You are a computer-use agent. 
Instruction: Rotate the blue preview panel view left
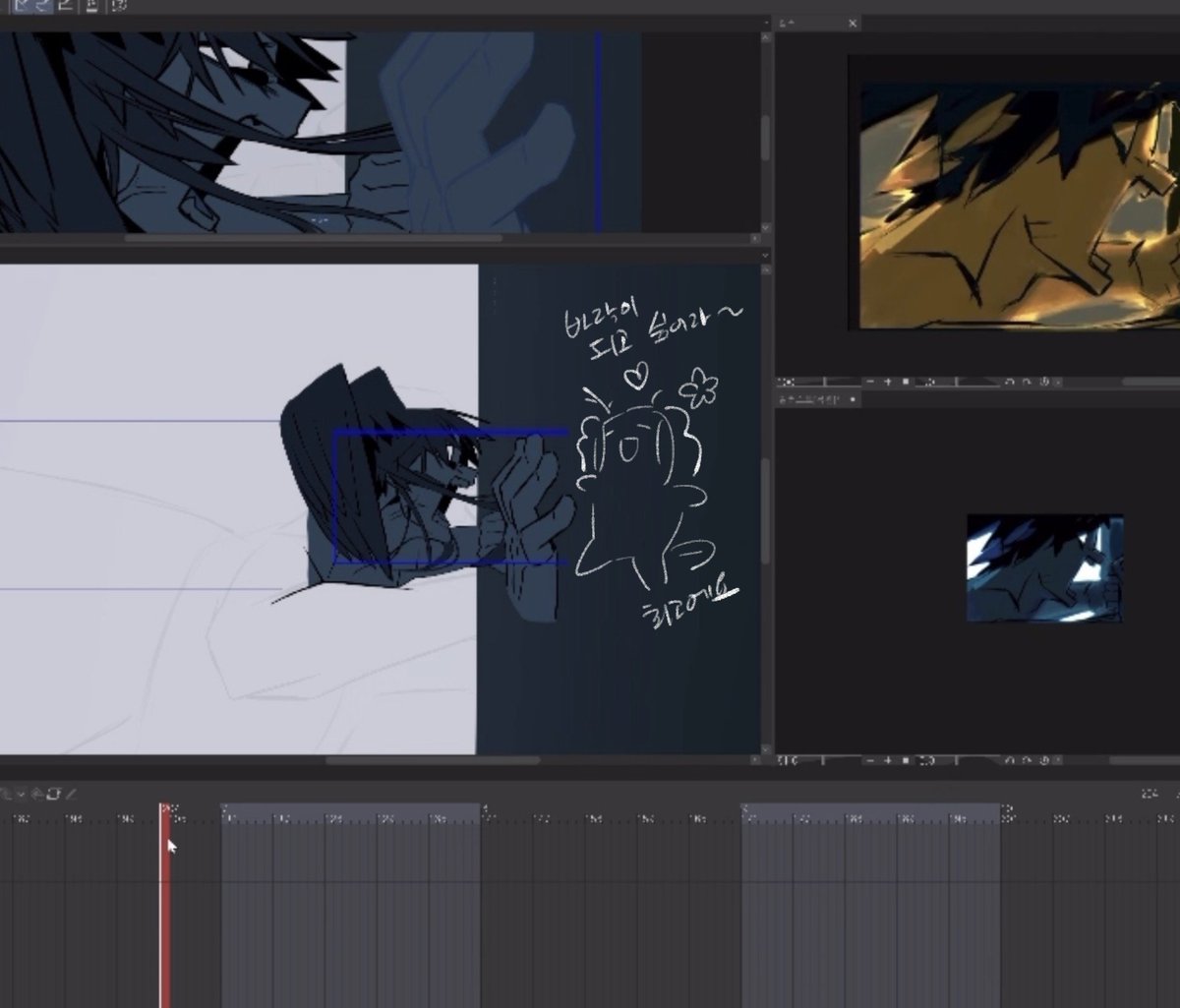[1010, 760]
